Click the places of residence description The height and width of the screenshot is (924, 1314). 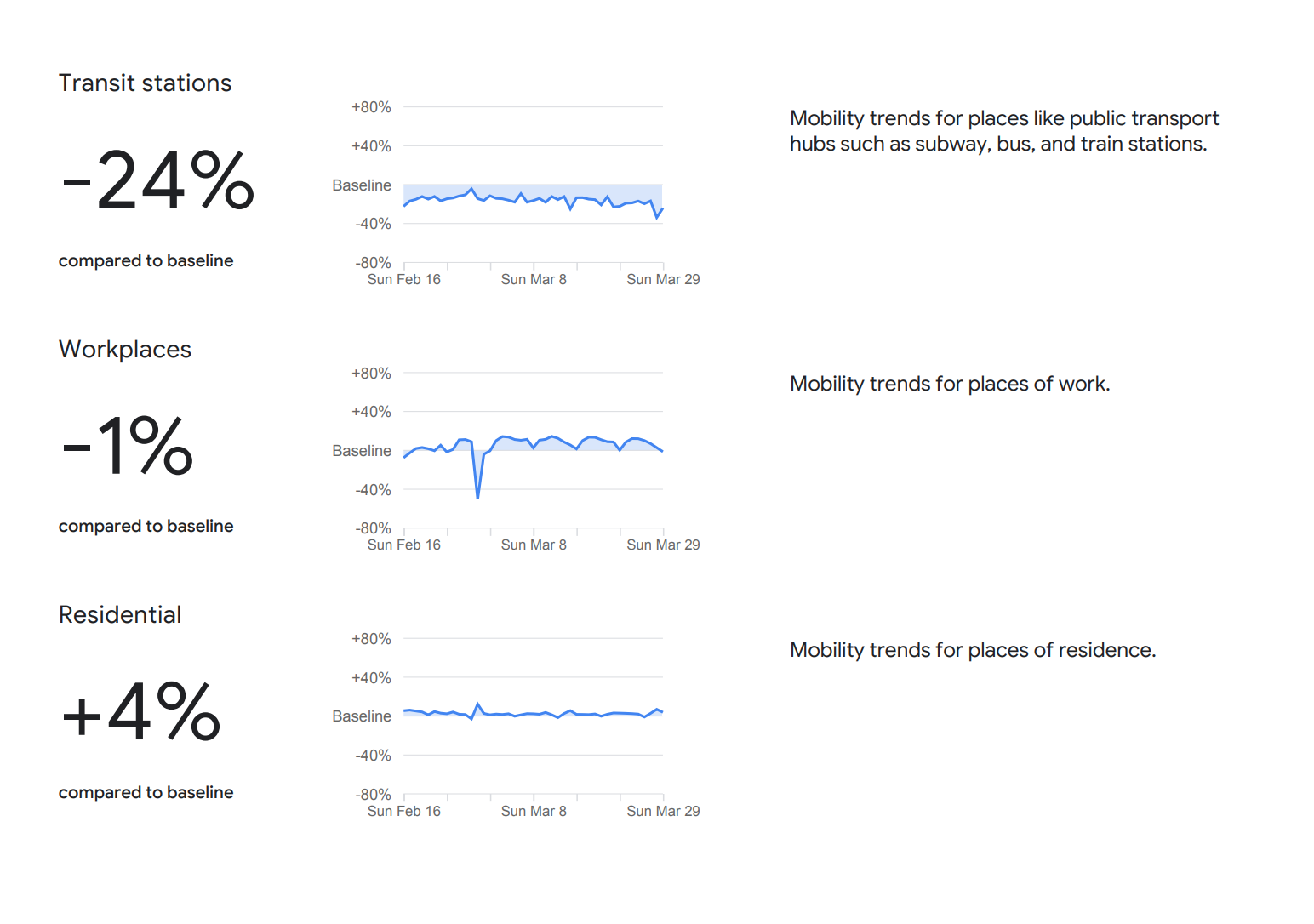click(x=972, y=650)
